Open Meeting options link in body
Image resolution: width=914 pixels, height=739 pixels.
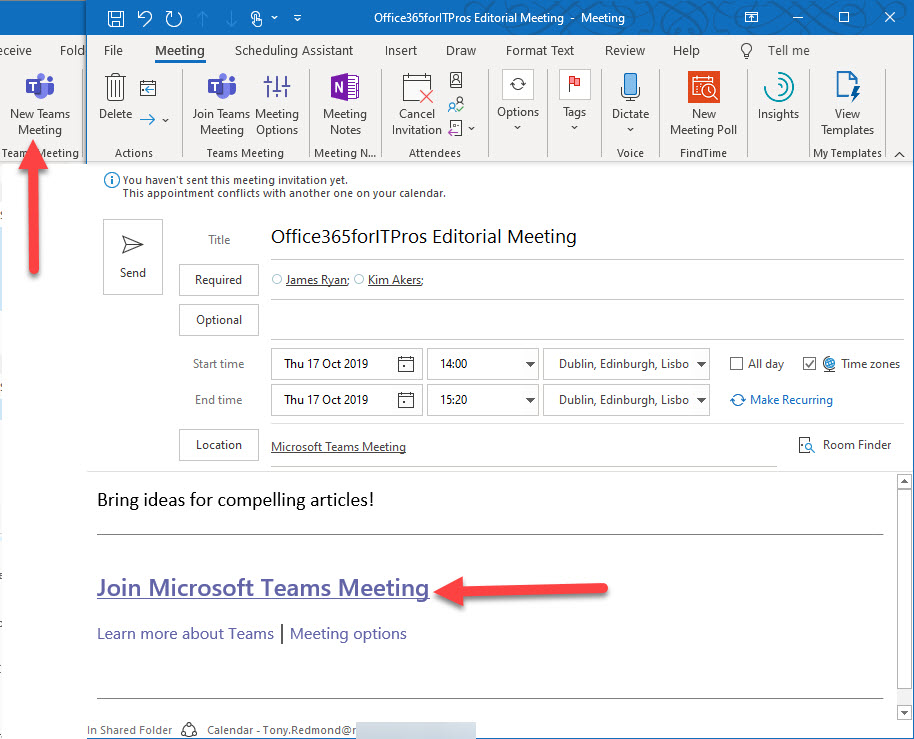click(x=348, y=634)
